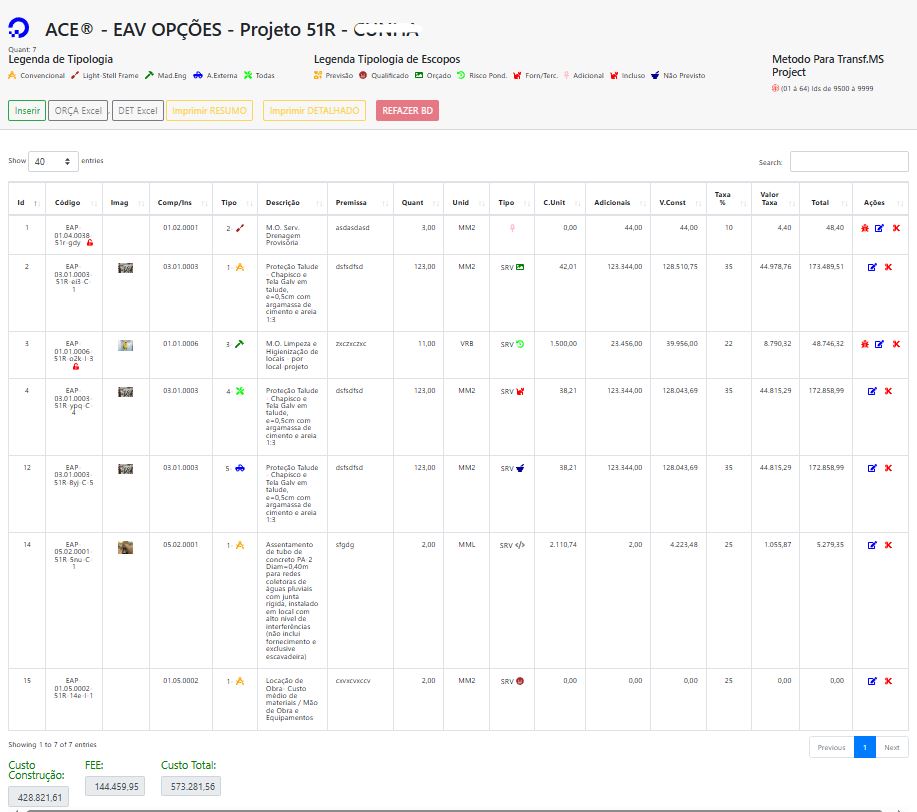Open the Show entries dropdown
This screenshot has height=812, width=917.
53,161
